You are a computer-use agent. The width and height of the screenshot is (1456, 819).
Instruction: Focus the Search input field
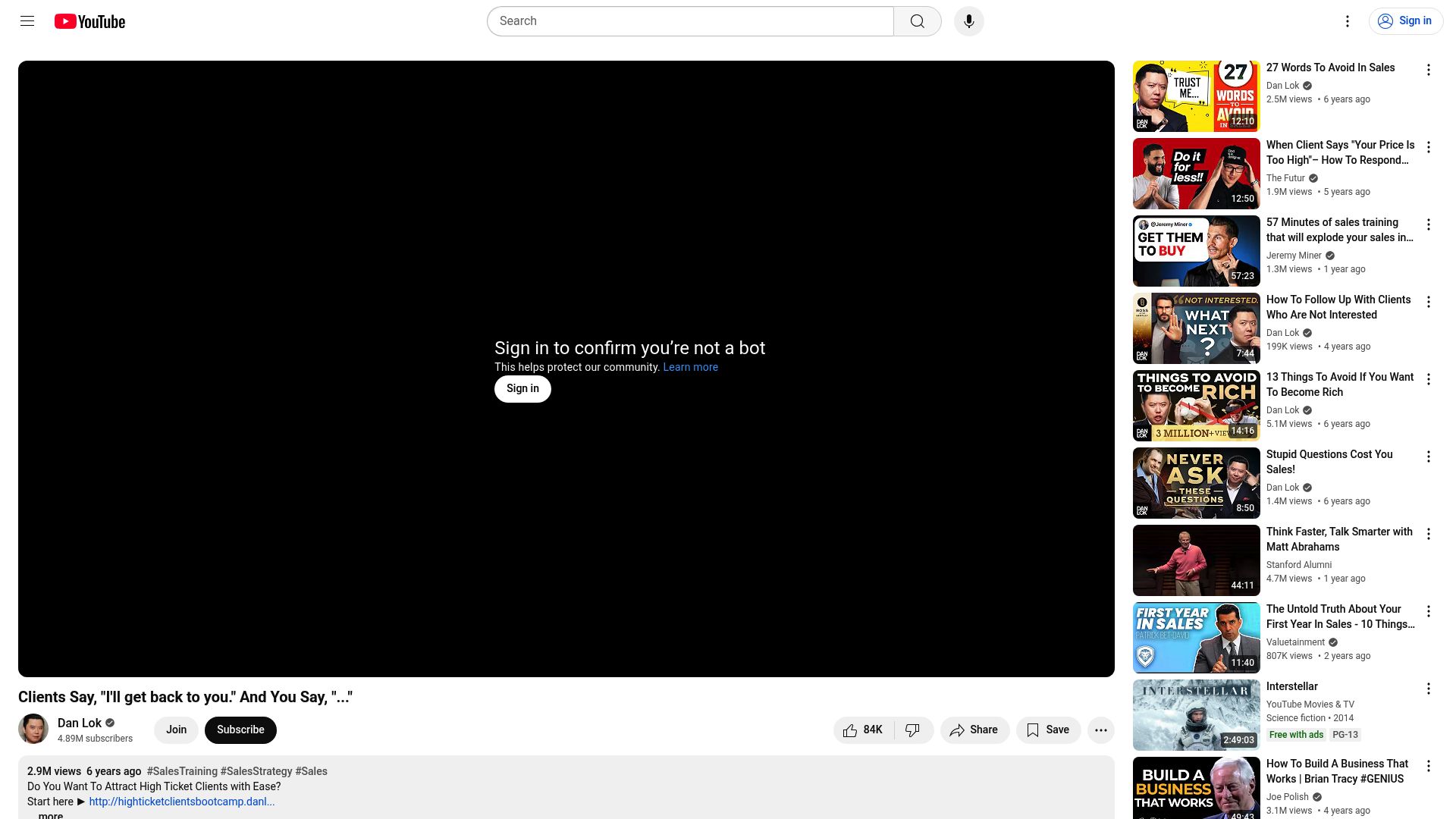click(x=690, y=21)
